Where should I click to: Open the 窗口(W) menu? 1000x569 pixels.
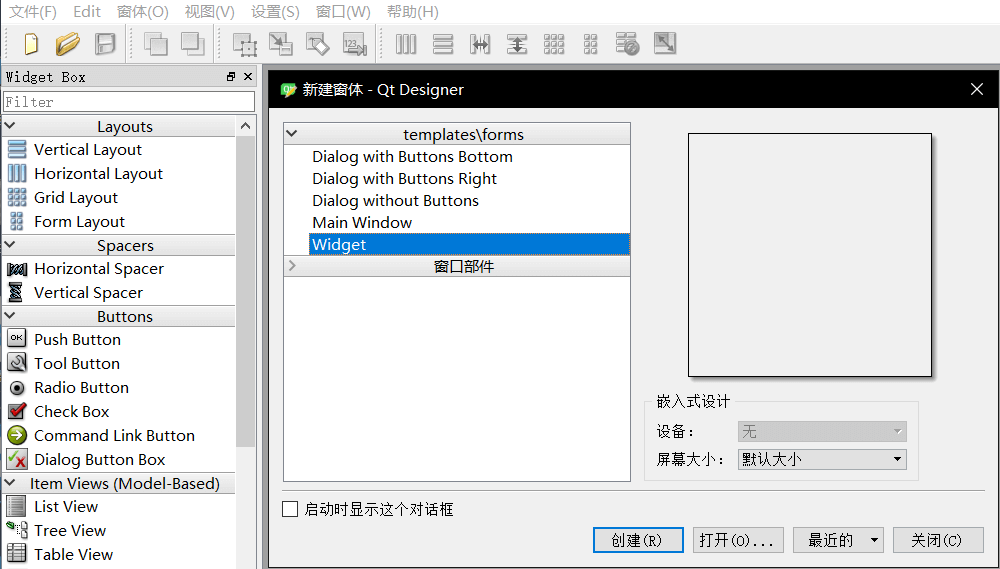point(343,12)
